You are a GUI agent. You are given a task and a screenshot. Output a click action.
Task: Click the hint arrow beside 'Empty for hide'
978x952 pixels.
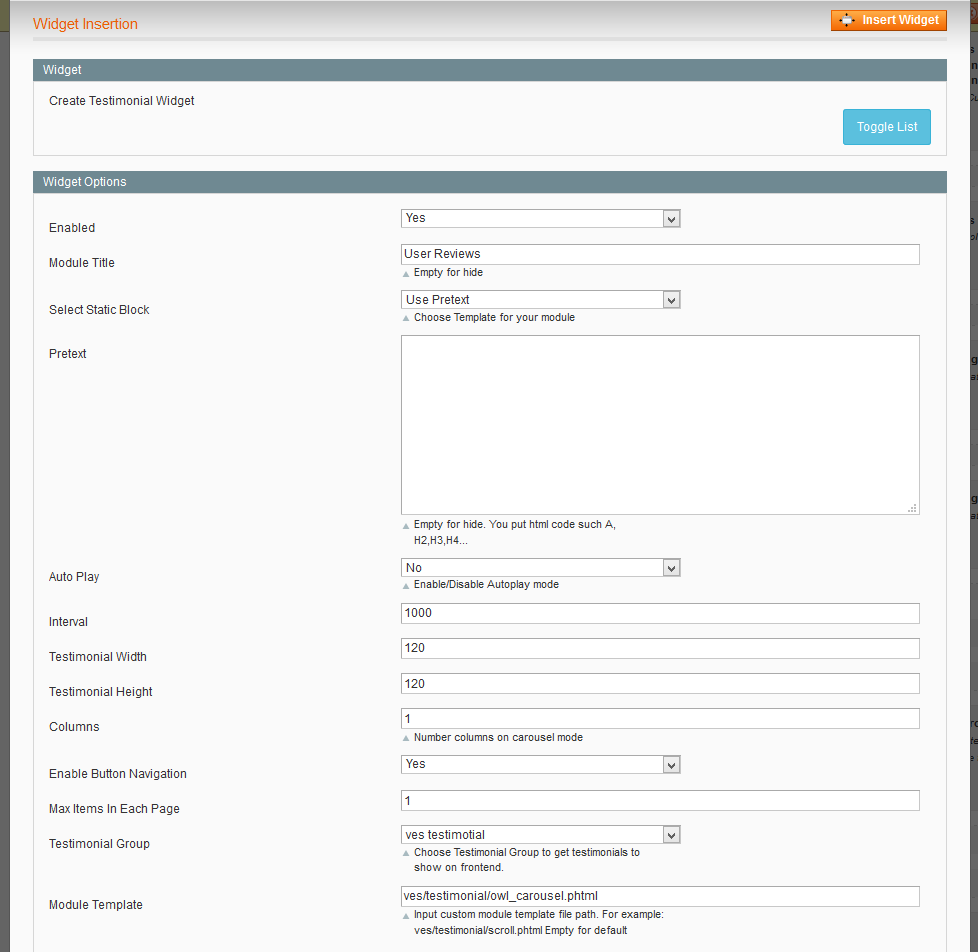[406, 274]
